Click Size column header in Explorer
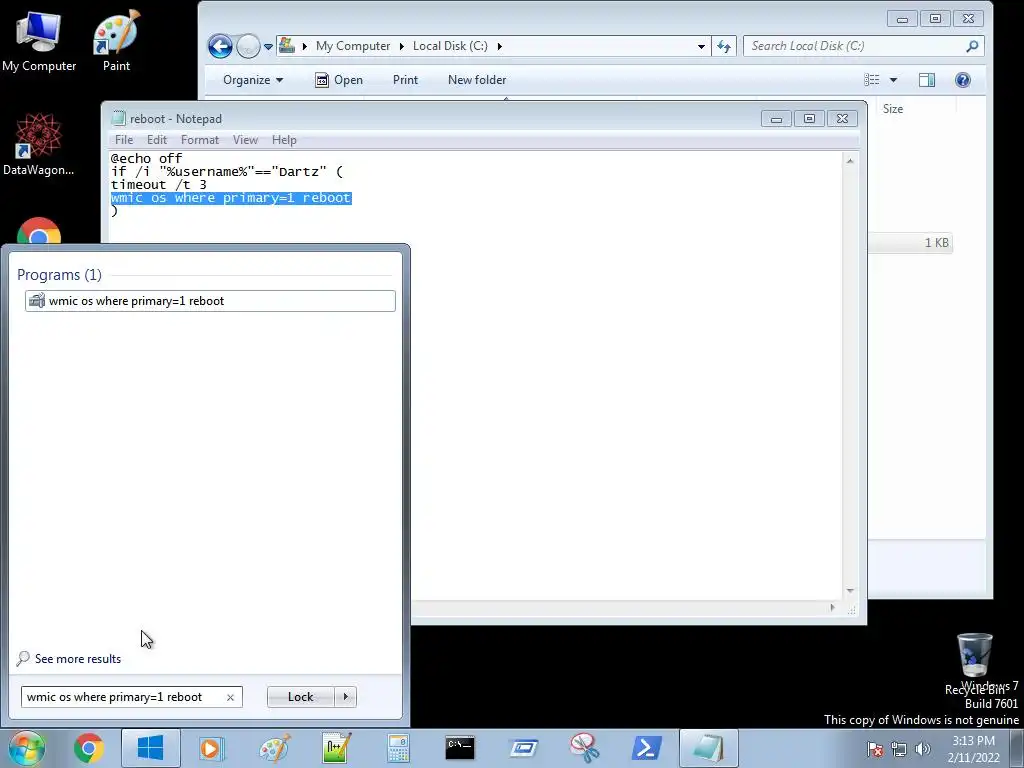The width and height of the screenshot is (1024, 768). click(x=893, y=109)
